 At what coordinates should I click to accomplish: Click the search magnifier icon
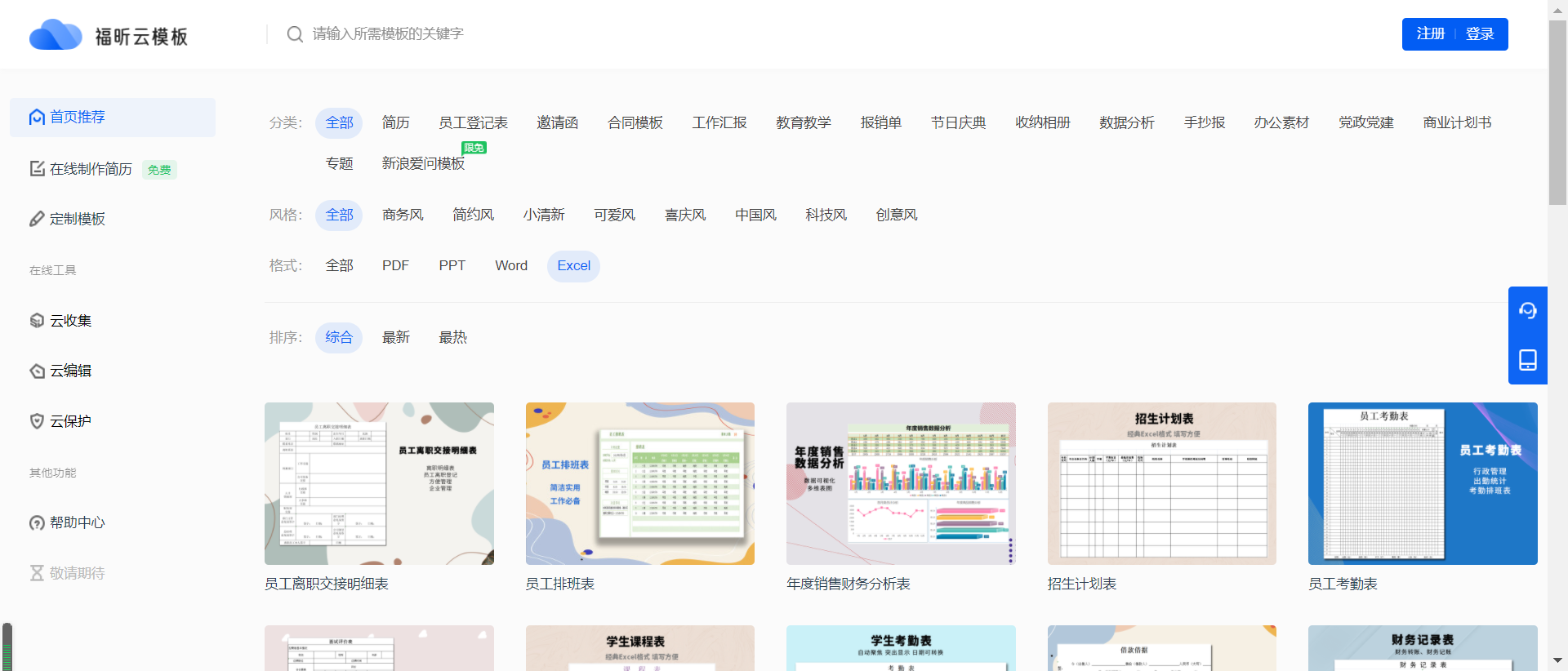(x=295, y=34)
